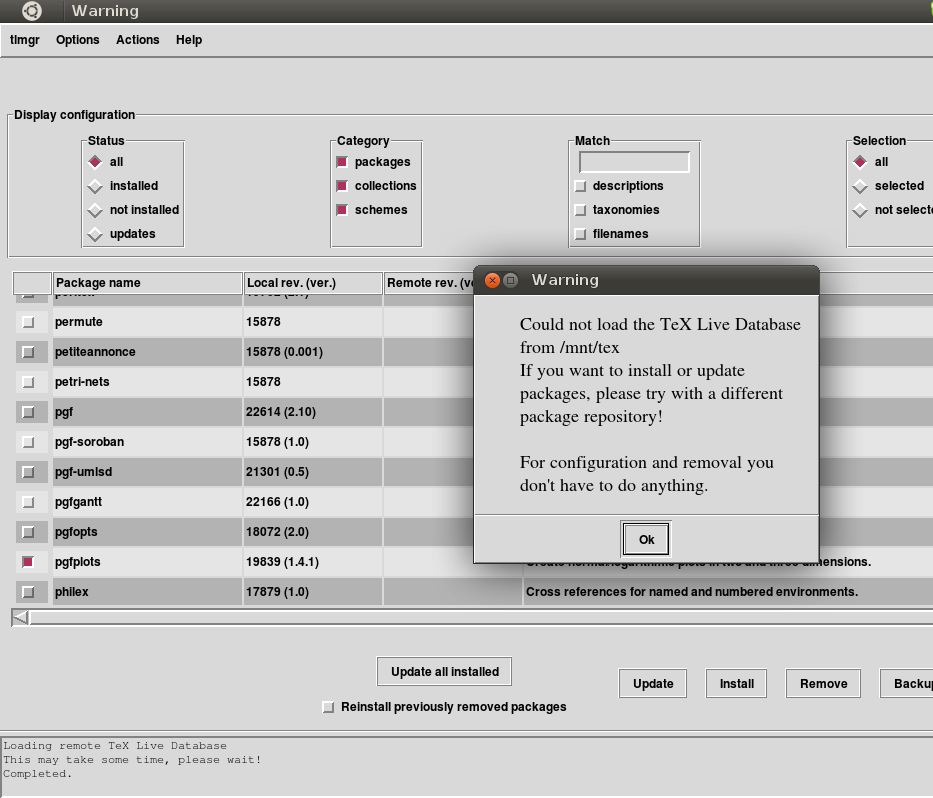This screenshot has height=798, width=933.
Task: Click the Backup button
Action: [x=907, y=684]
